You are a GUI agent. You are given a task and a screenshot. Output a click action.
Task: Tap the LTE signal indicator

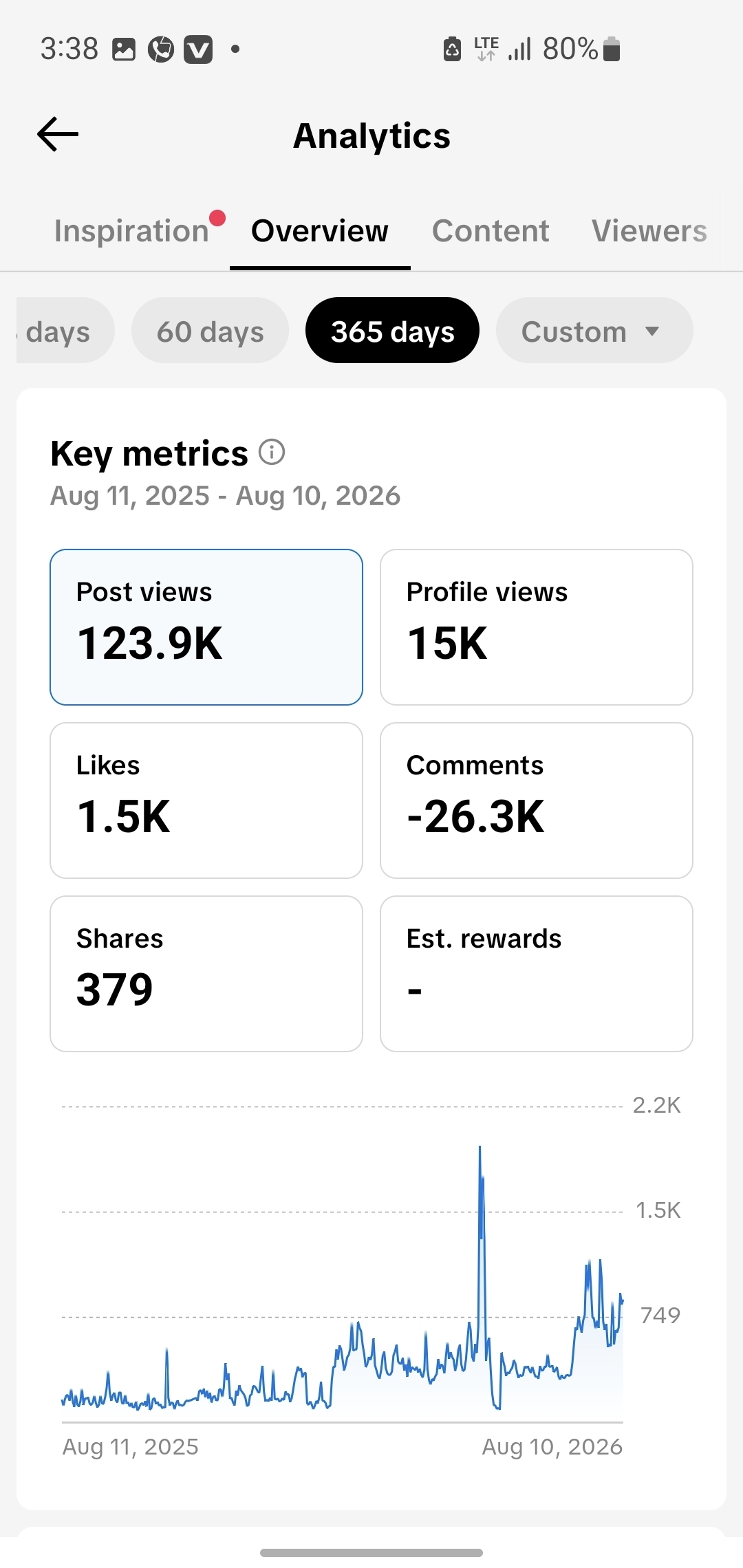[486, 50]
